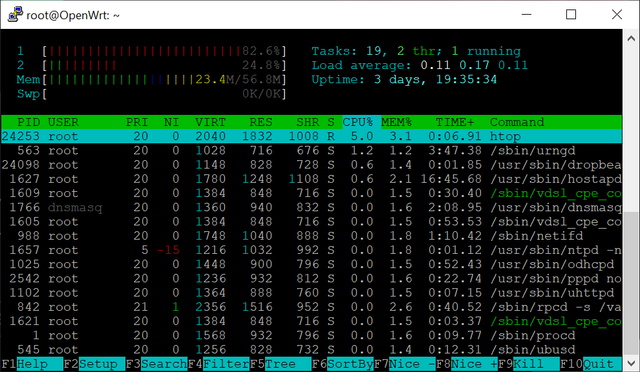Click the Load average readout
Viewport: 640px width, 372px height.
pos(420,65)
